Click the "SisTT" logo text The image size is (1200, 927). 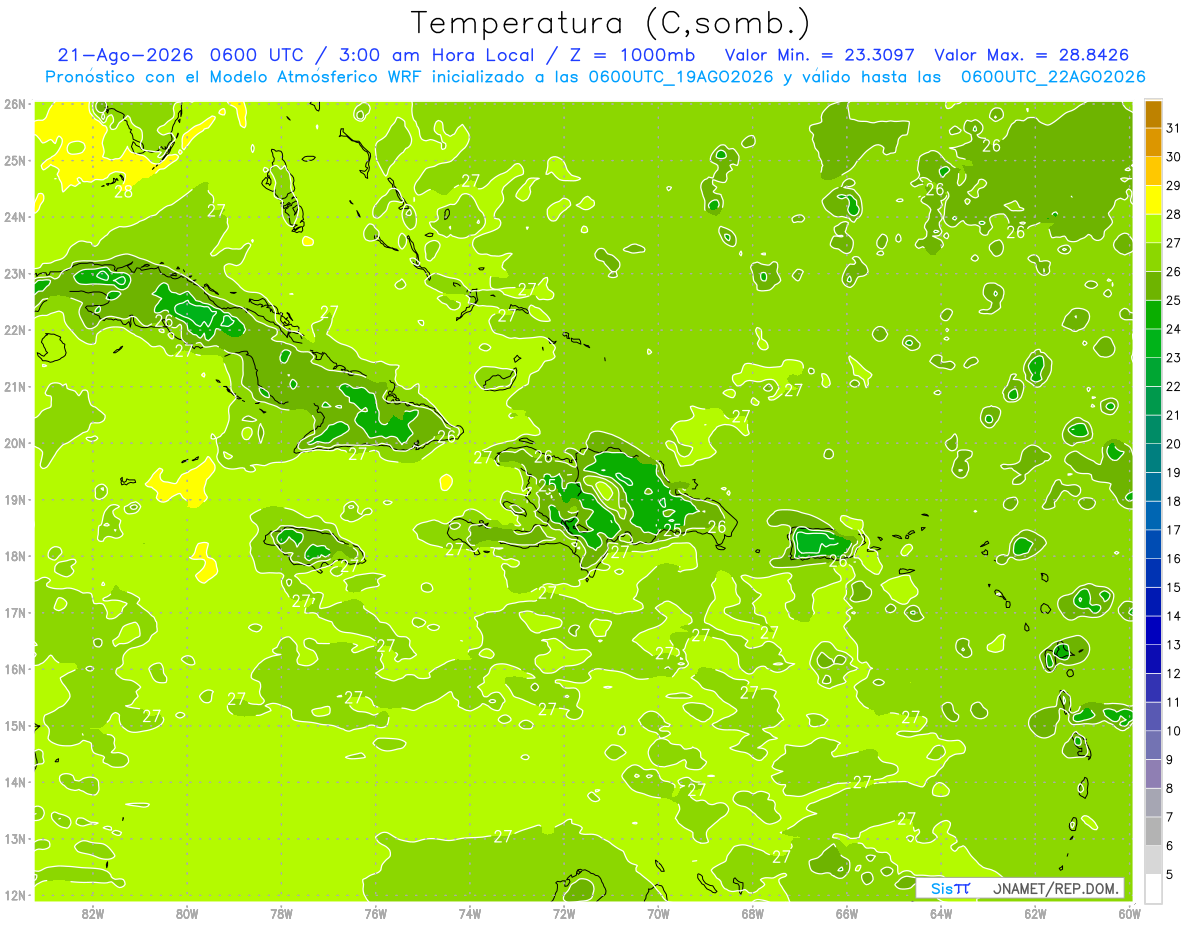point(950,888)
